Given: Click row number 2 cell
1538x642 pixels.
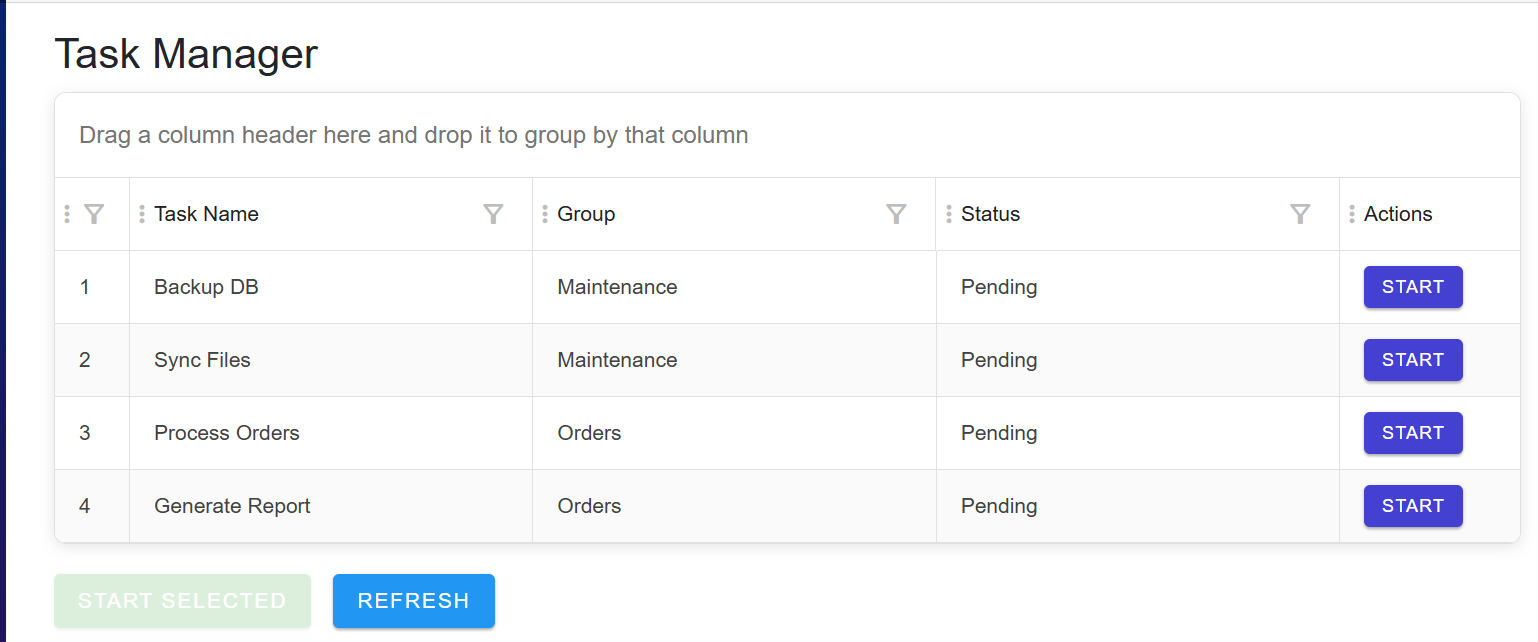Looking at the screenshot, I should pyautogui.click(x=92, y=360).
